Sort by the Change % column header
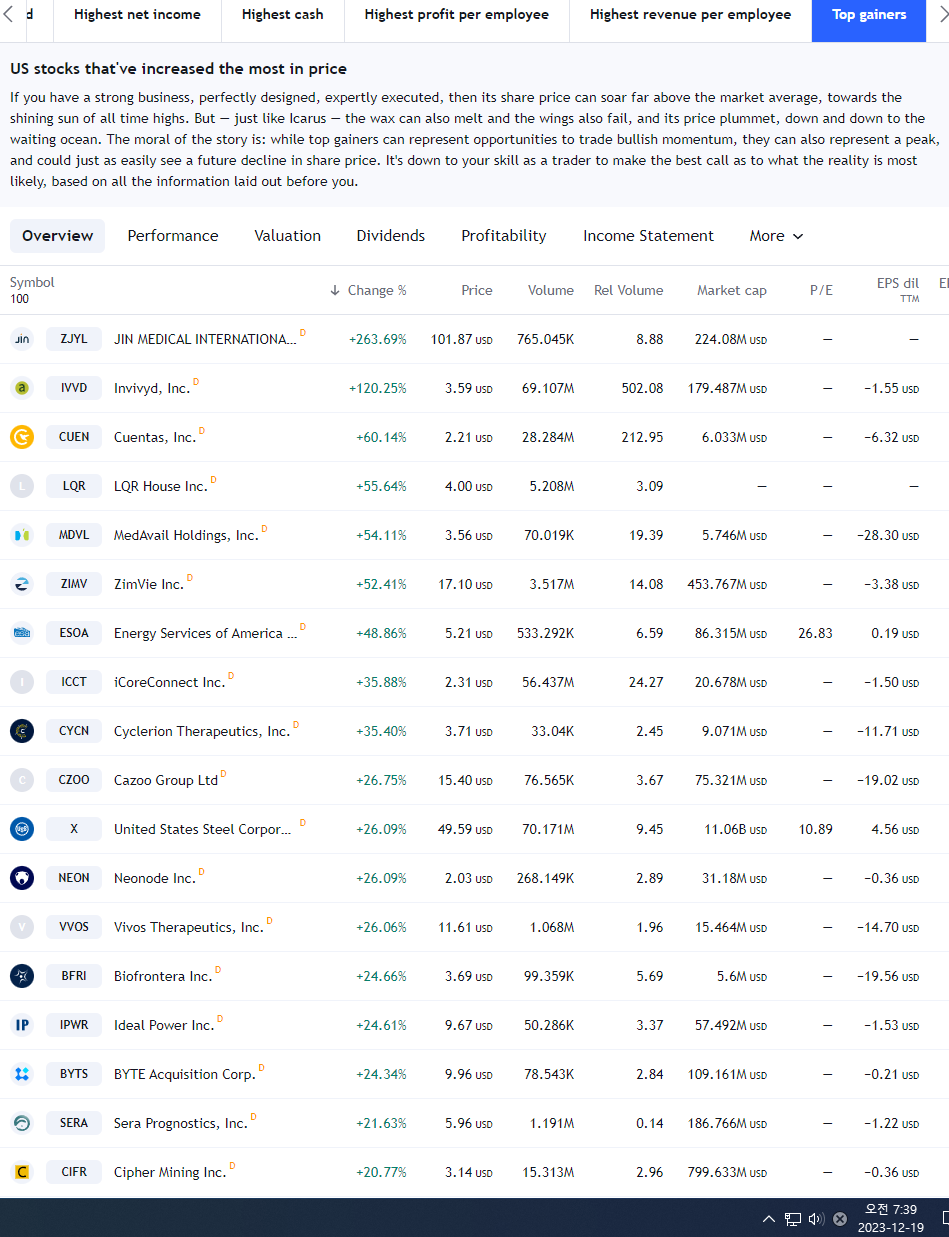 pyautogui.click(x=368, y=290)
